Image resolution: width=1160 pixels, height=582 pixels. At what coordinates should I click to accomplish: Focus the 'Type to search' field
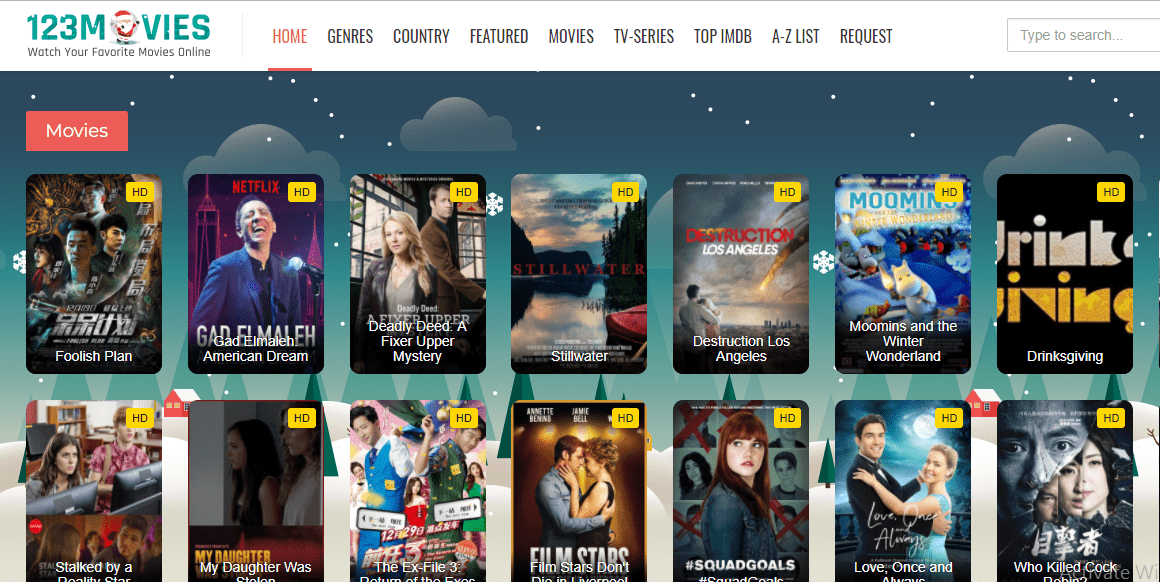1083,35
